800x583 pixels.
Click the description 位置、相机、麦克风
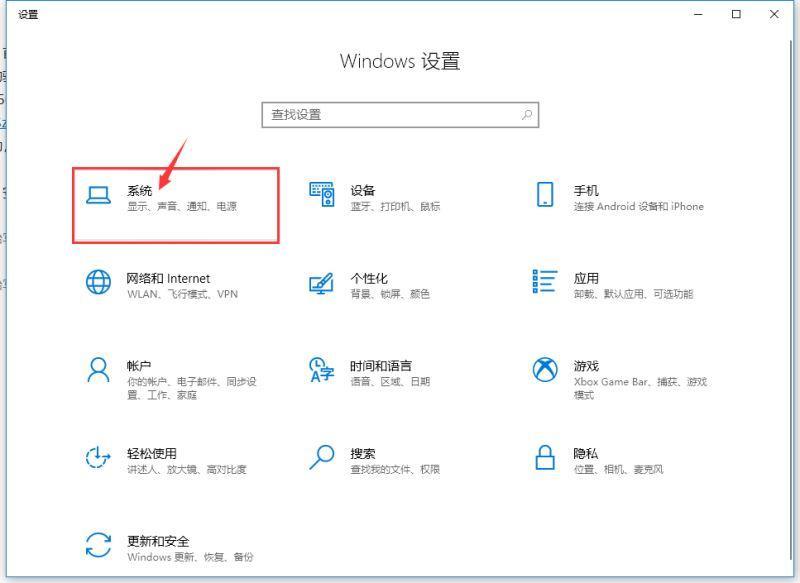[619, 469]
